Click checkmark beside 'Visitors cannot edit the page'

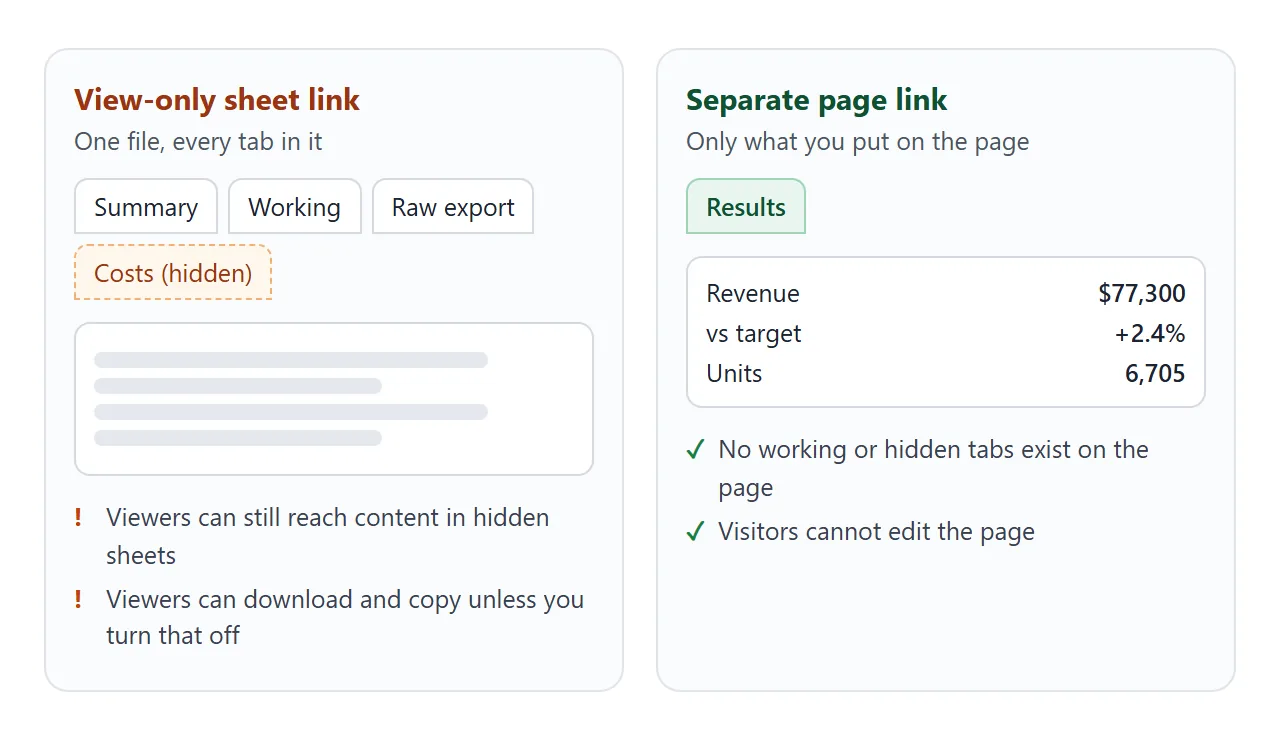pyautogui.click(x=696, y=532)
